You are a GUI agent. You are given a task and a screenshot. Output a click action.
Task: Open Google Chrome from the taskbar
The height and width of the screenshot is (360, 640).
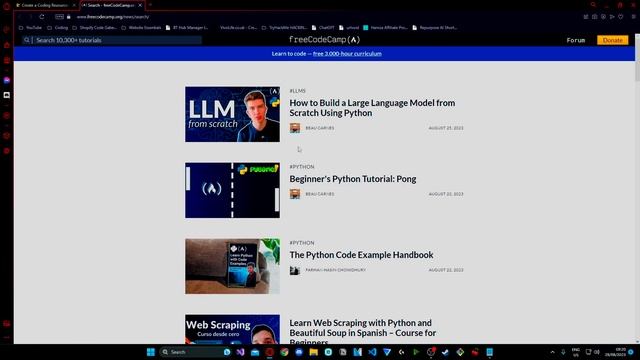point(284,352)
